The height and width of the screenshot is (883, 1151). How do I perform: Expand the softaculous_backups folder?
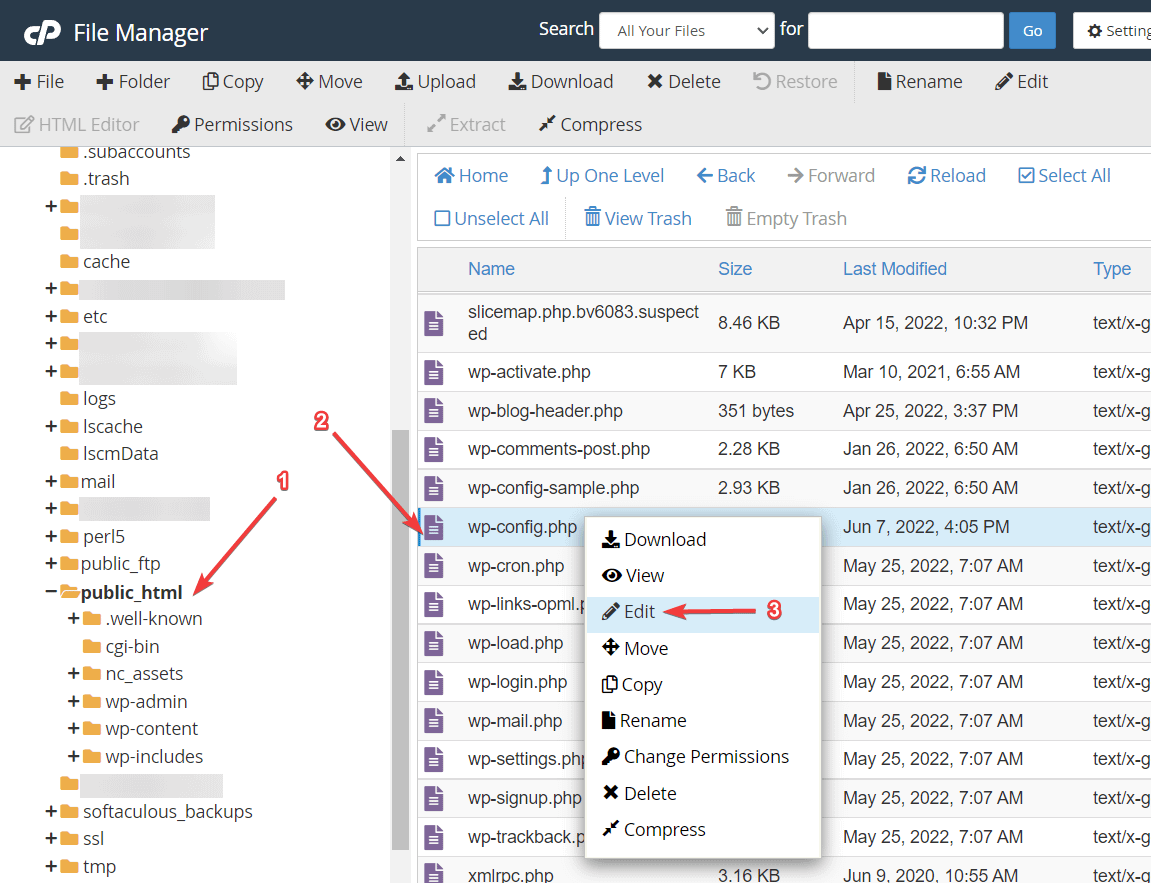click(x=51, y=812)
